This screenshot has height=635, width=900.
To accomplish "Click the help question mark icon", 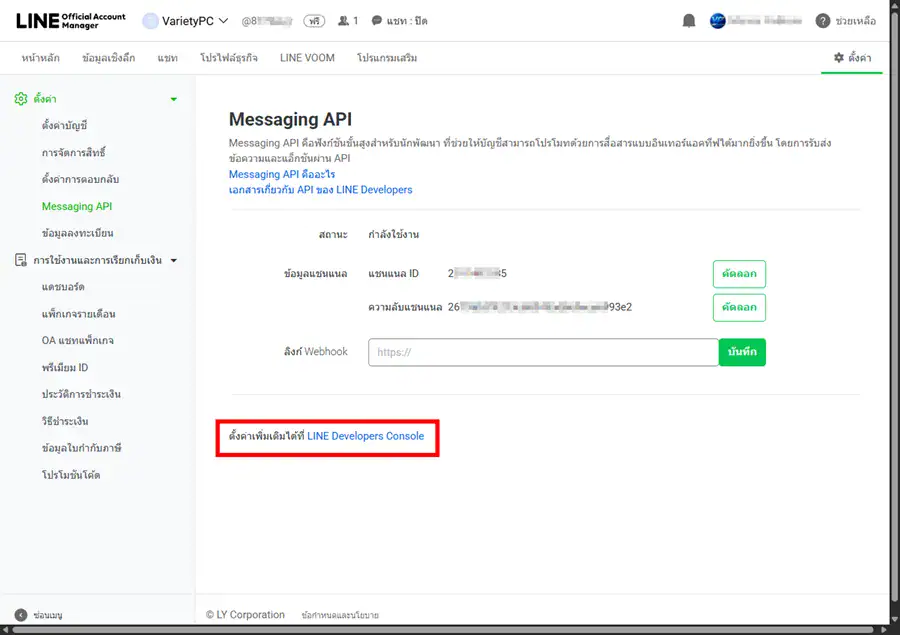I will (x=823, y=21).
